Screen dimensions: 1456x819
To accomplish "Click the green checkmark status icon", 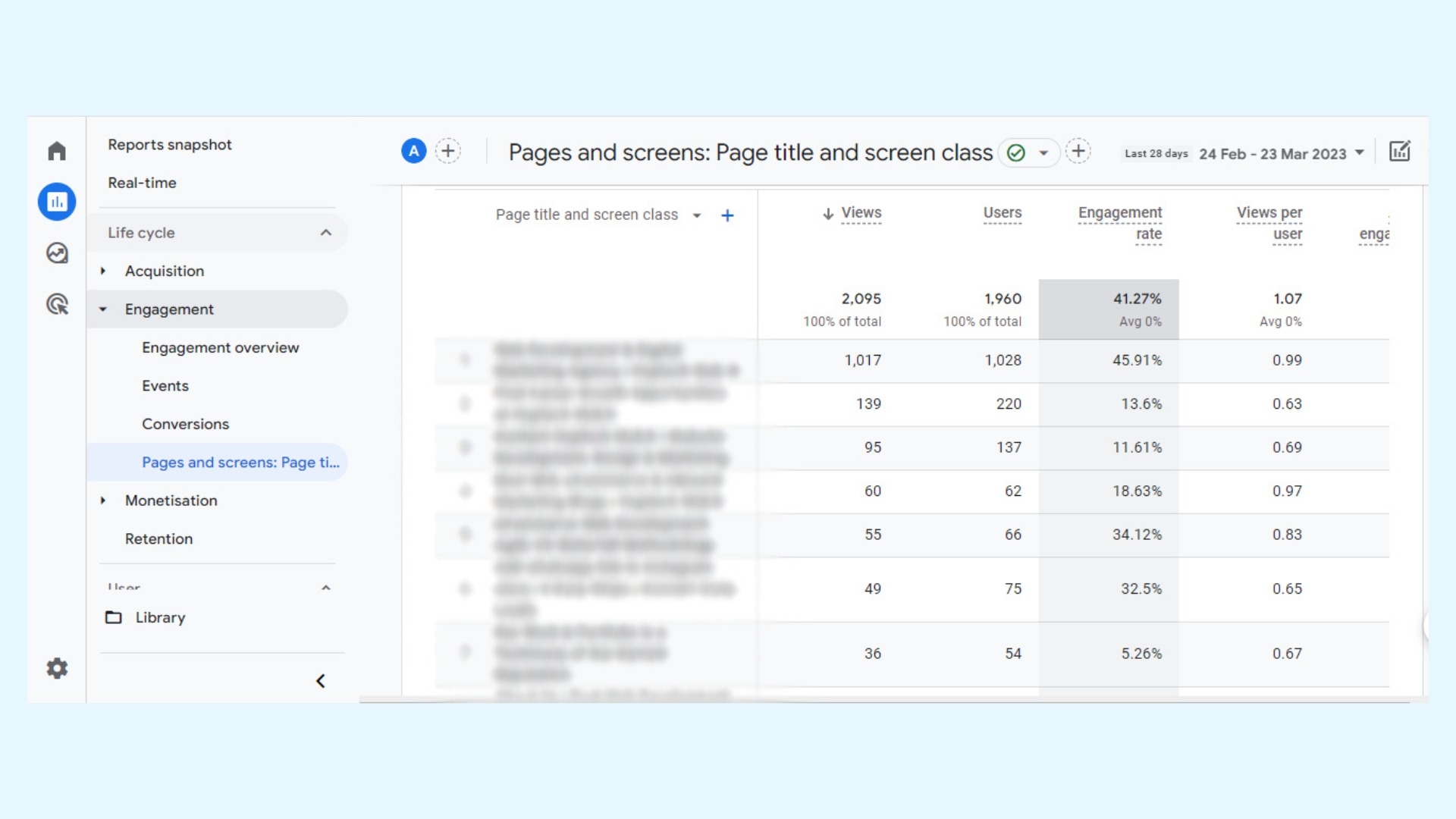I will tap(1016, 152).
